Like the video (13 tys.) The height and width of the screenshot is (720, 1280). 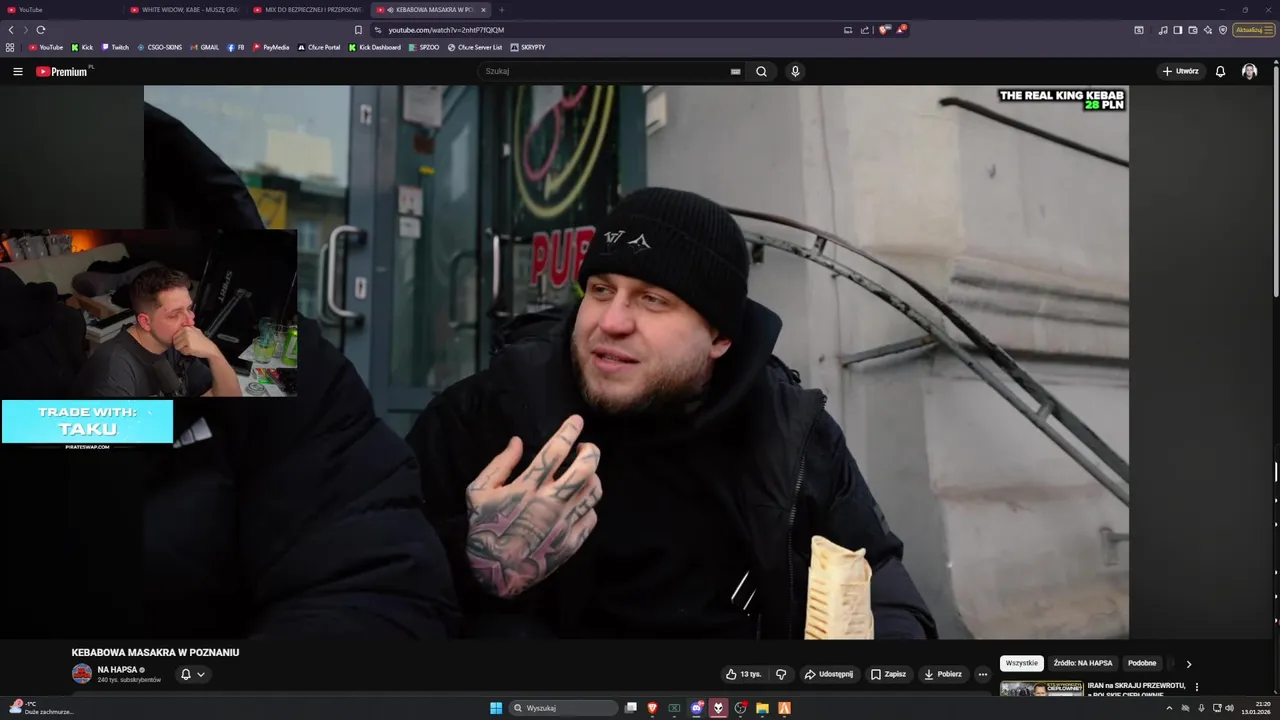pyautogui.click(x=744, y=674)
